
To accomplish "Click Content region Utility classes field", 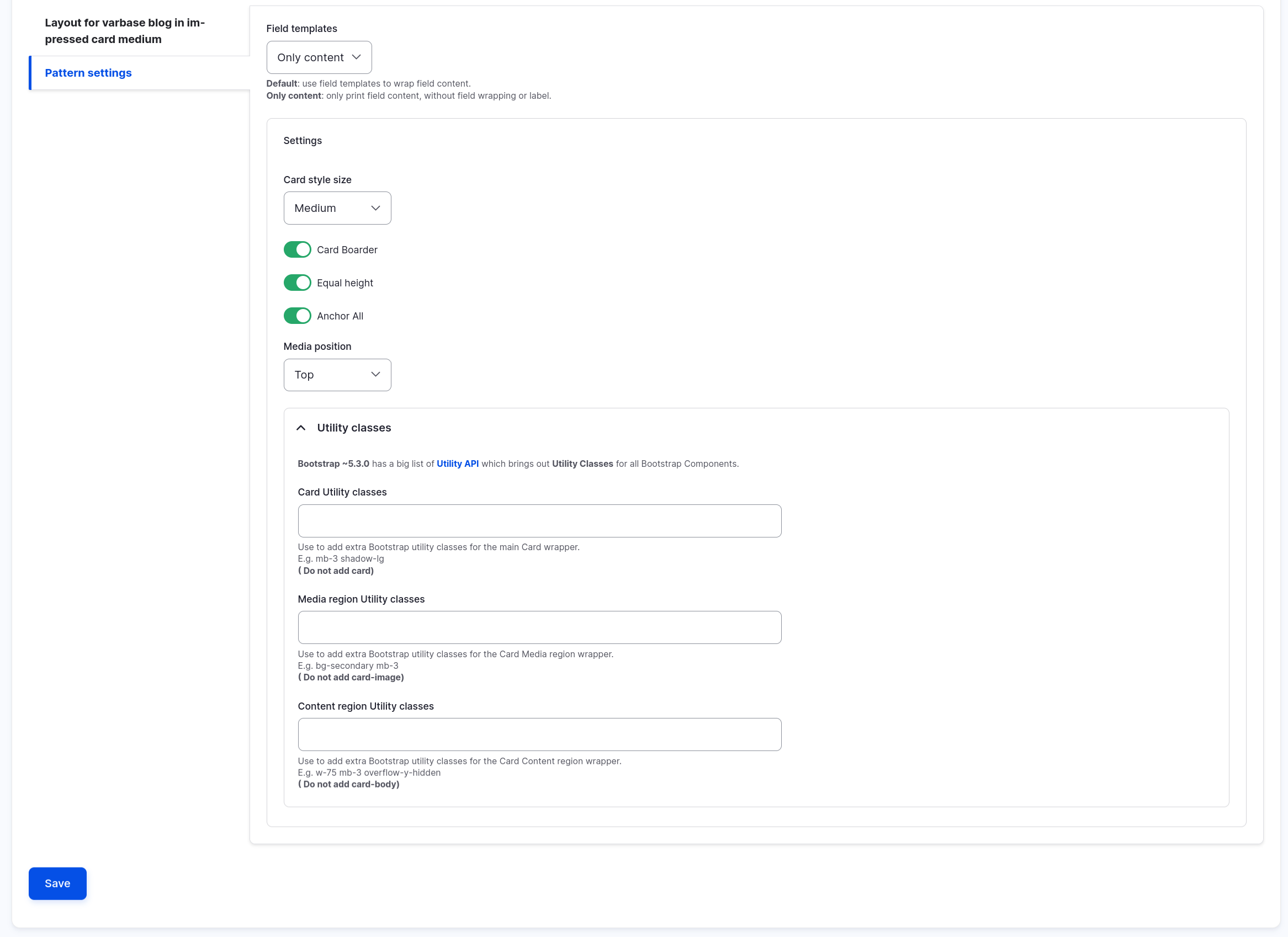I will [539, 734].
